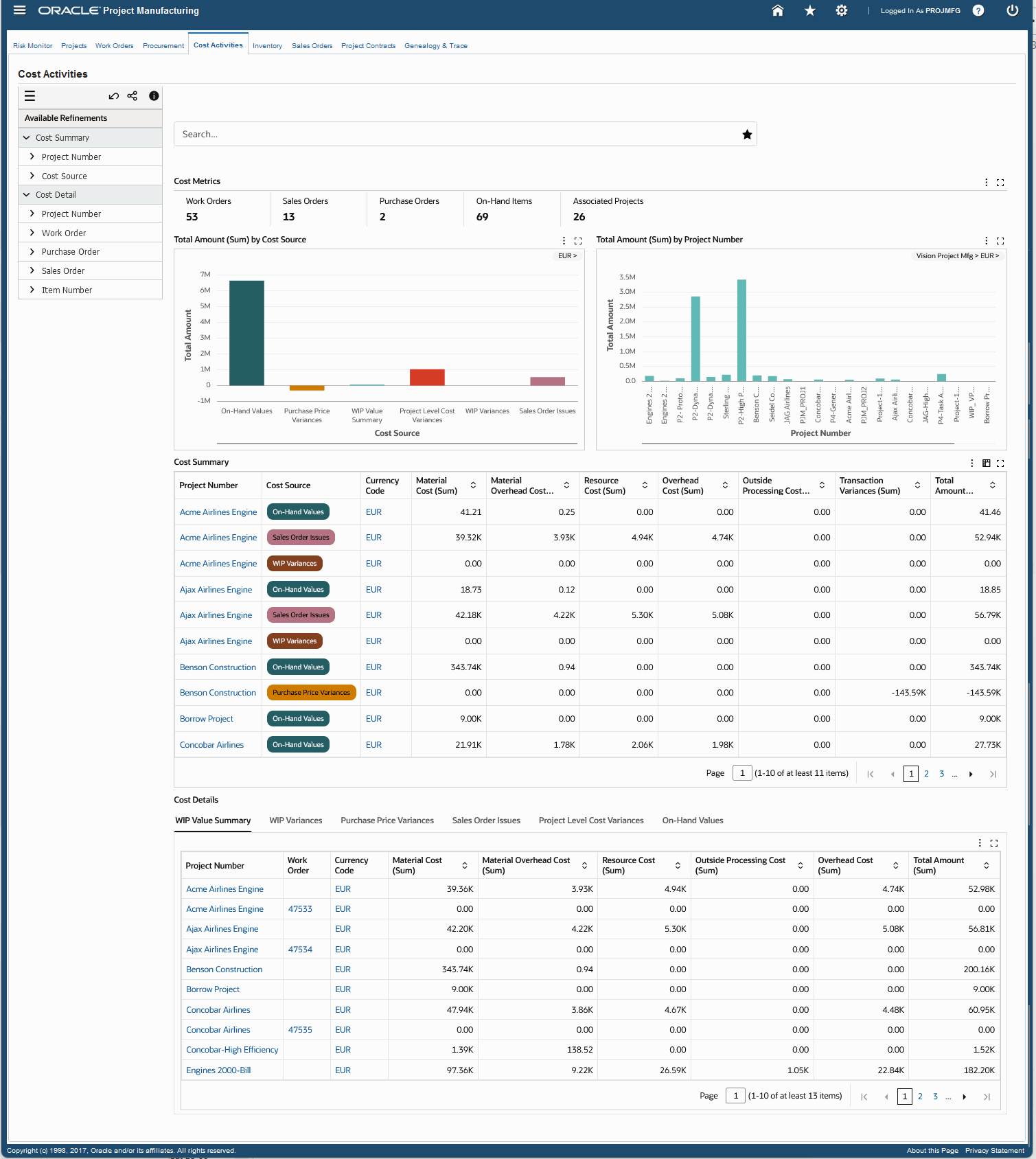Screen dimensions: 1036x1159
Task: Click the On-Hand Items metric value 69
Action: pyautogui.click(x=483, y=217)
